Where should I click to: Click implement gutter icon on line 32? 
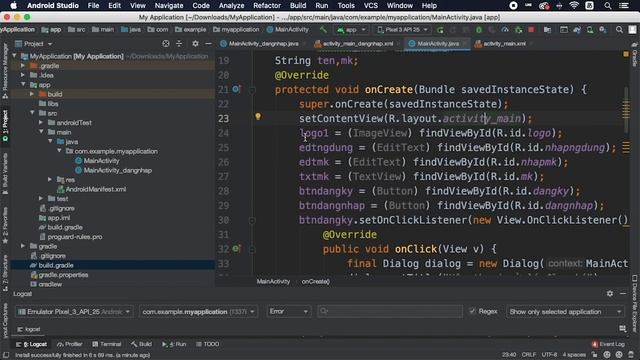[236, 248]
